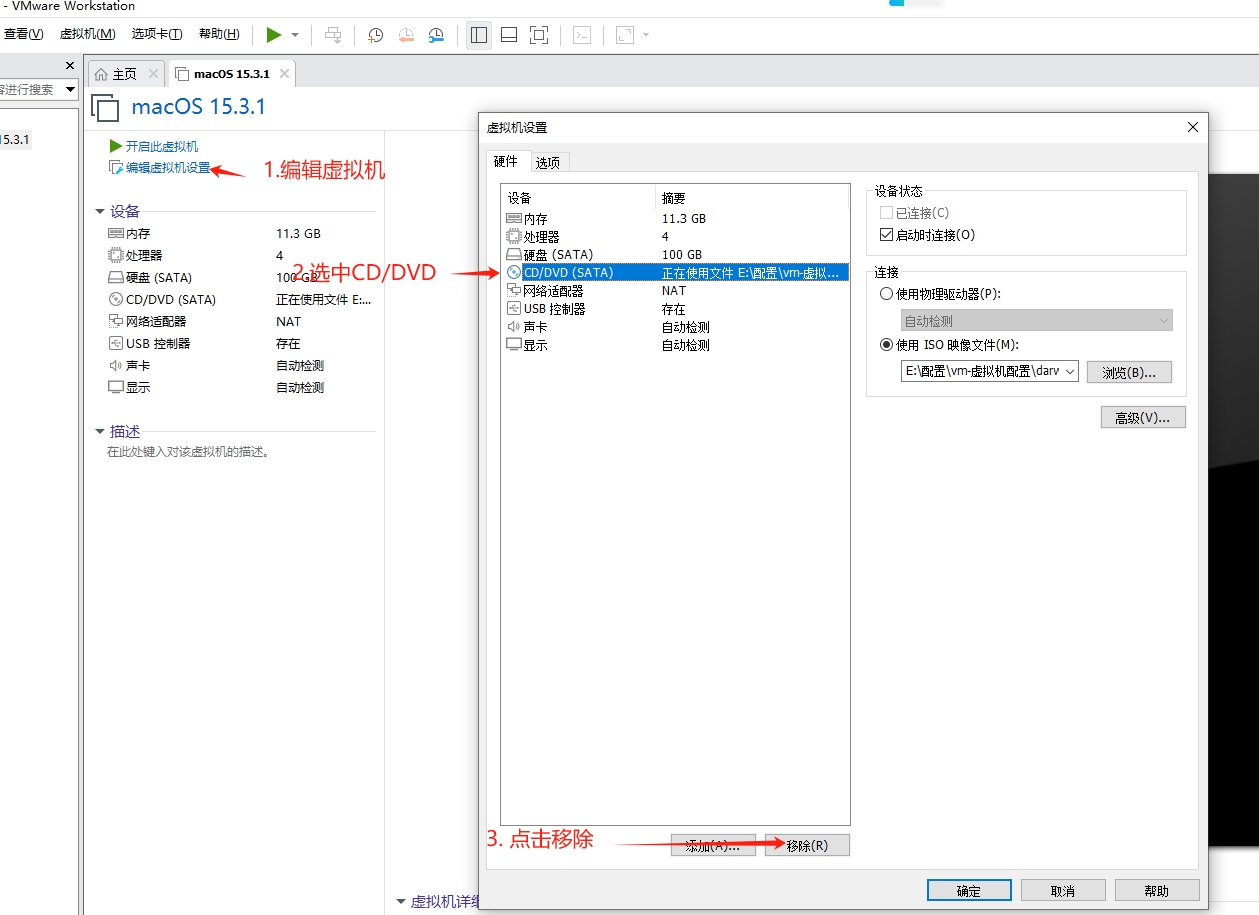Screen dimensions: 1259x915
Task: Open the 自动检测 physical drive dropdown
Action: tap(1036, 321)
